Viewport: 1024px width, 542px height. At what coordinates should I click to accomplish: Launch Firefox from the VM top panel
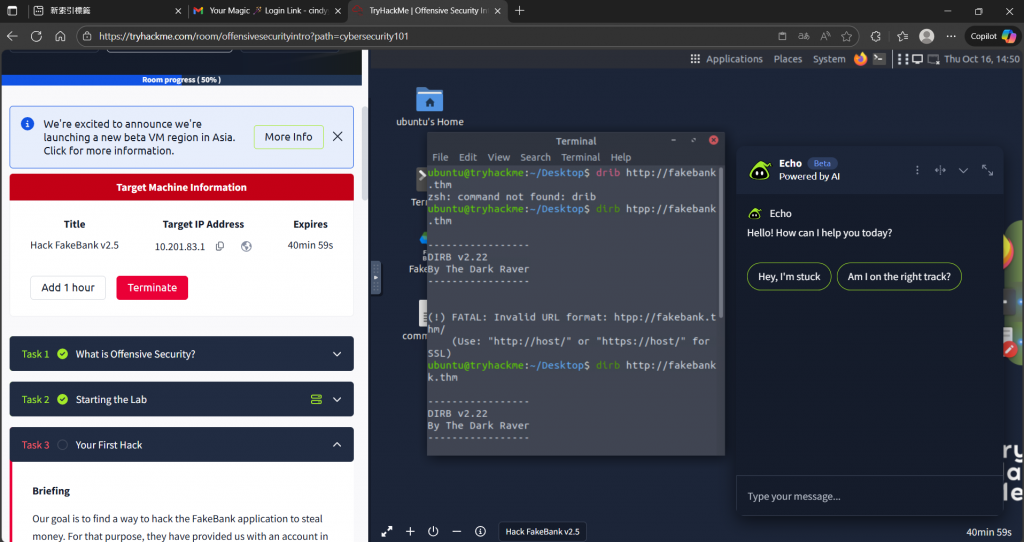coord(860,59)
